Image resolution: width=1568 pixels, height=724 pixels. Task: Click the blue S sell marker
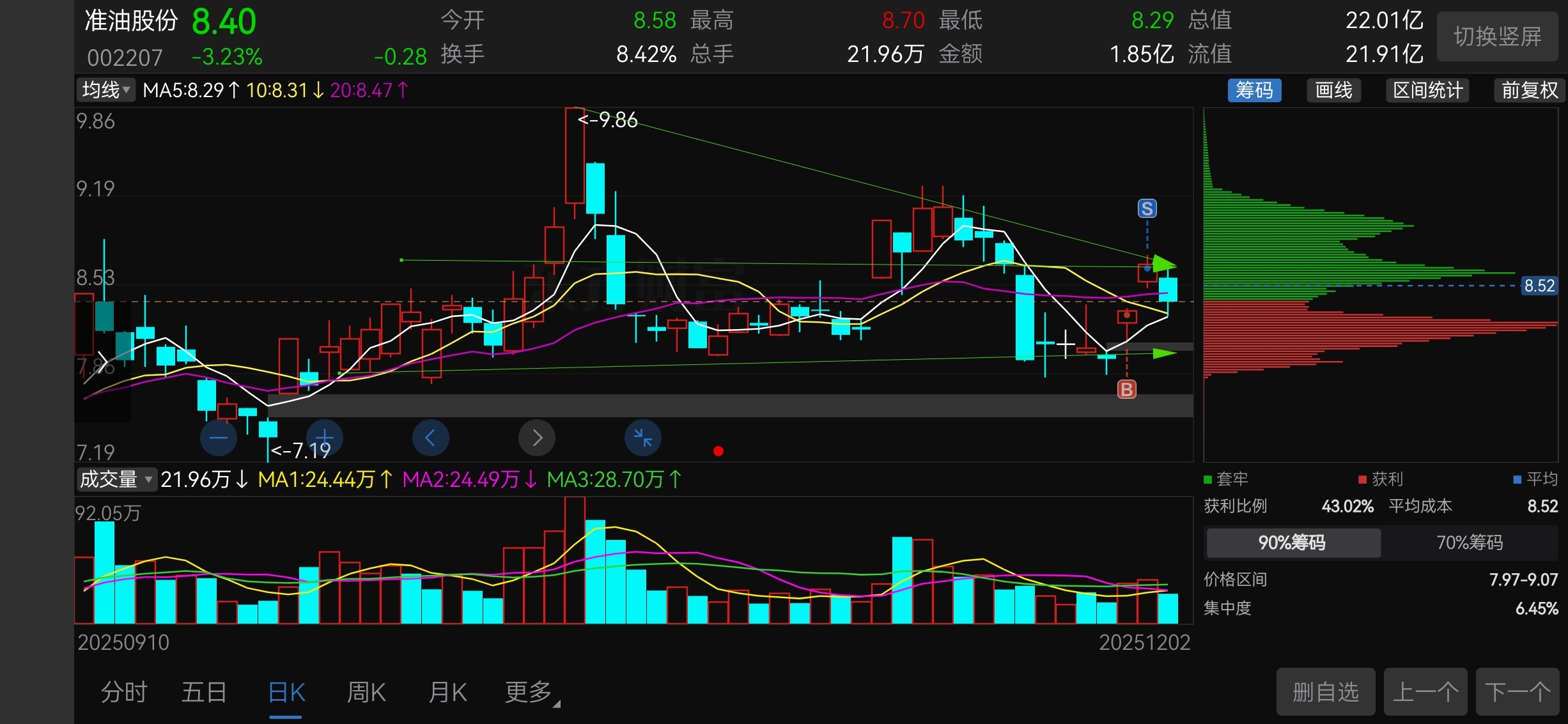click(x=1147, y=208)
